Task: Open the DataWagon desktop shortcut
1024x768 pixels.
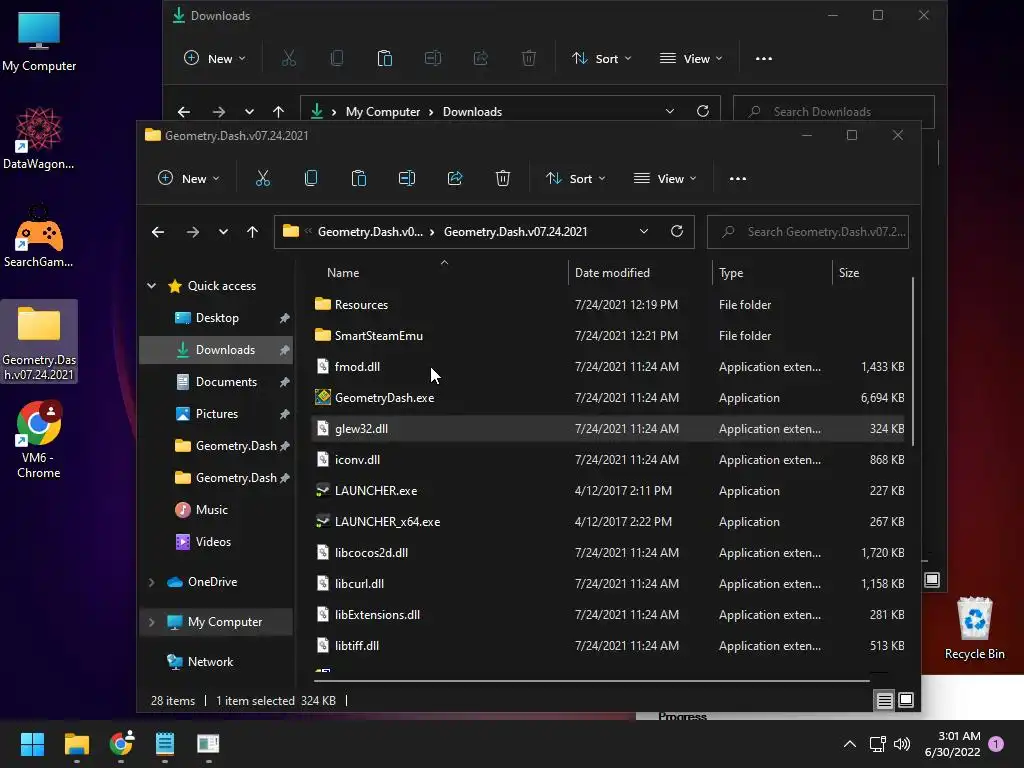Action: (39, 139)
